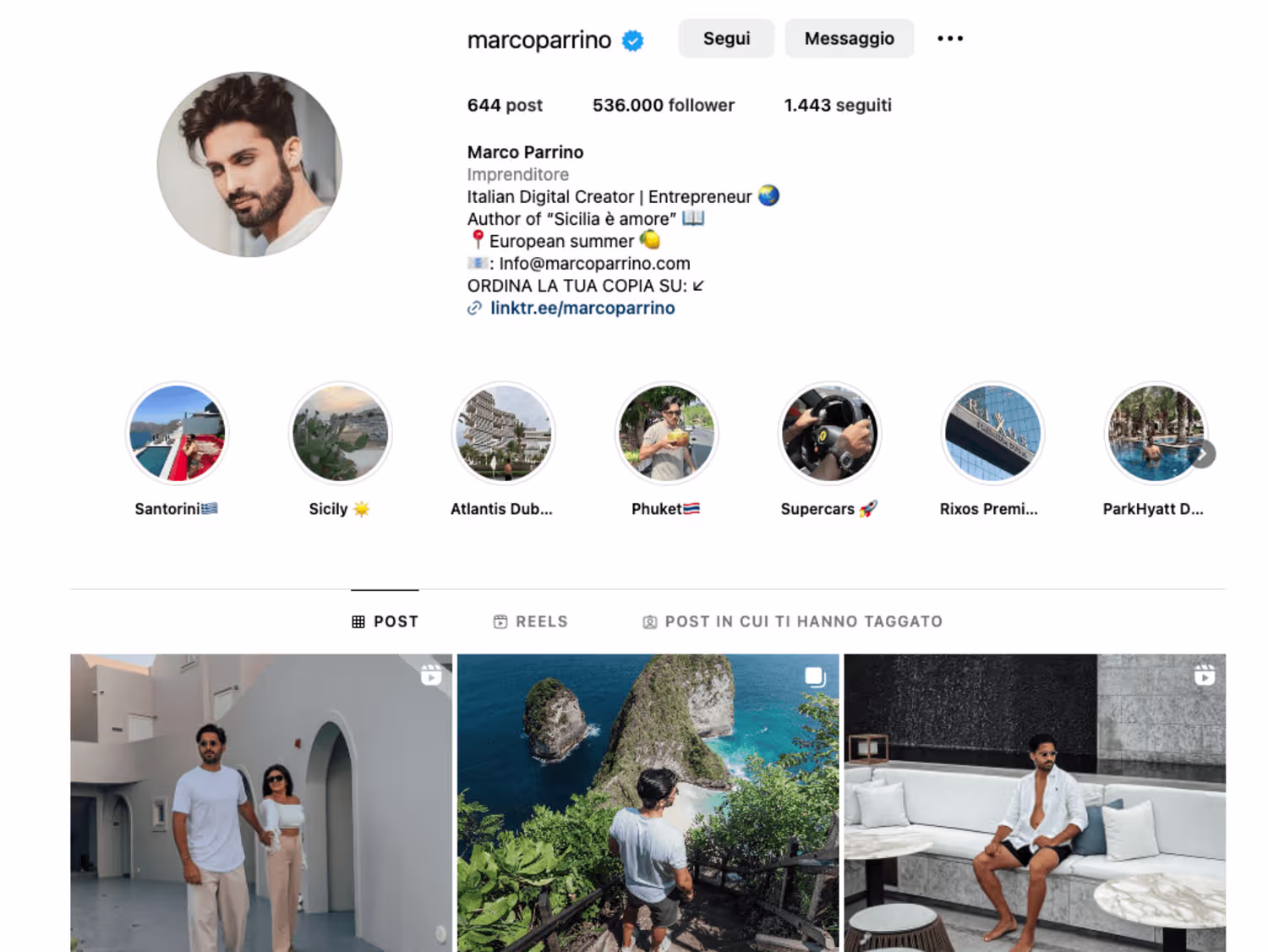Open the cliff beach carousel post
Screen dimensions: 1268x952
point(648,802)
